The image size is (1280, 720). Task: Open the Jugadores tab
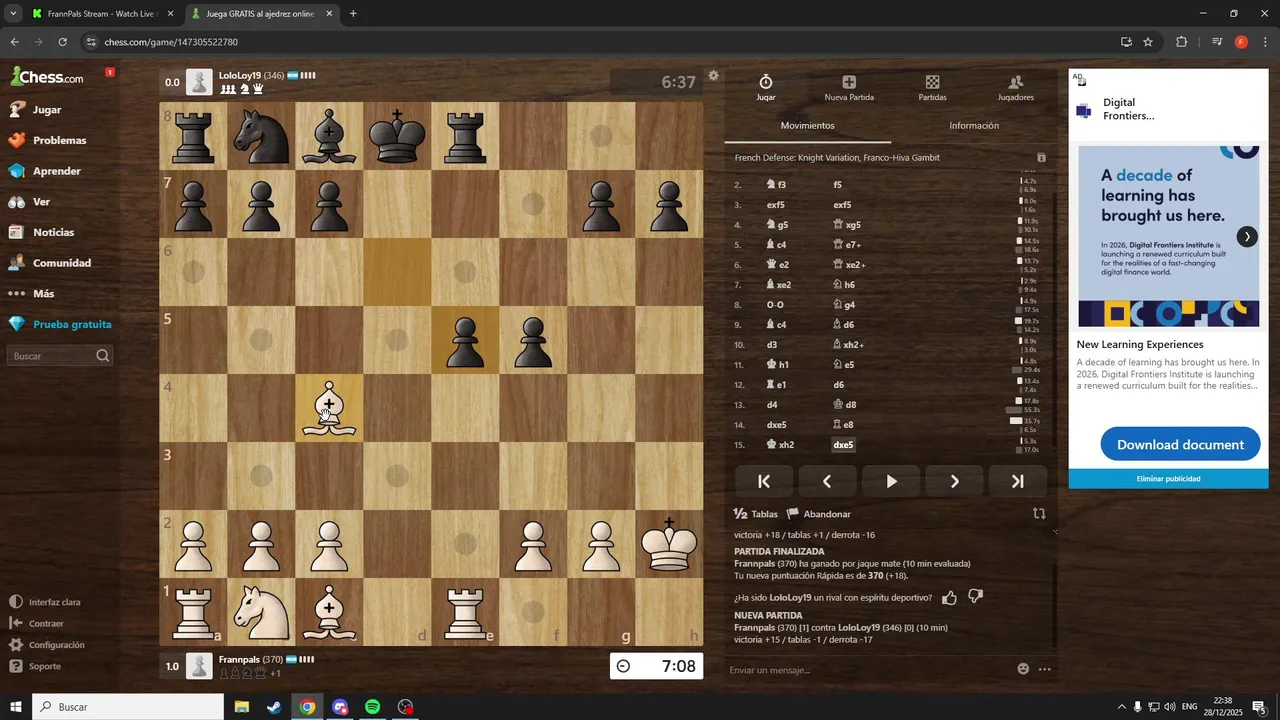coord(1016,88)
